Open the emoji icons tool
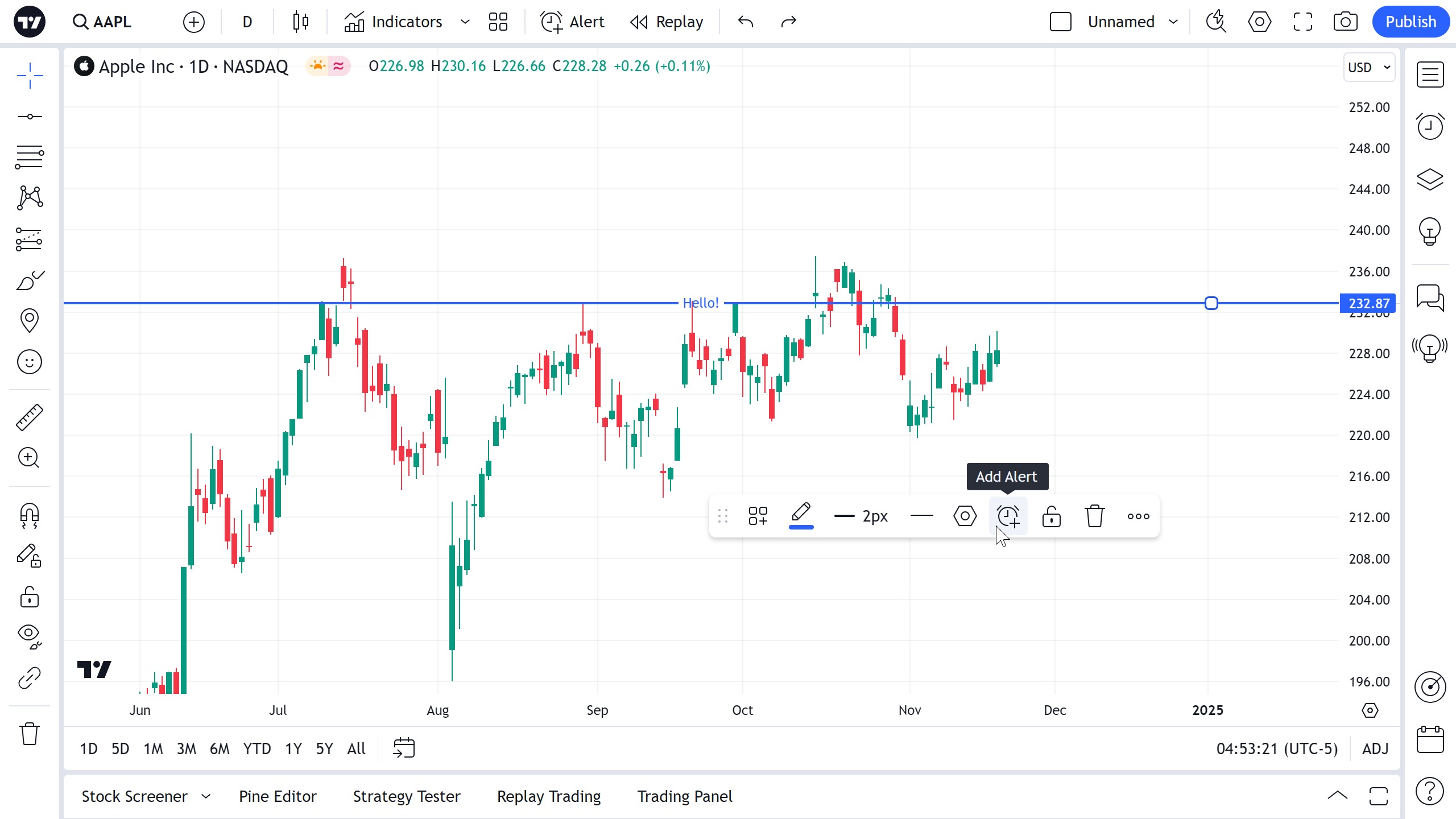 (30, 362)
